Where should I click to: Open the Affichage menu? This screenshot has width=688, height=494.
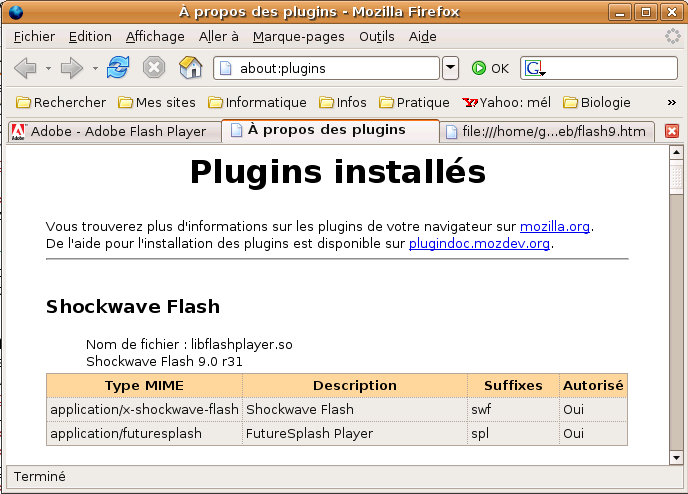(155, 36)
